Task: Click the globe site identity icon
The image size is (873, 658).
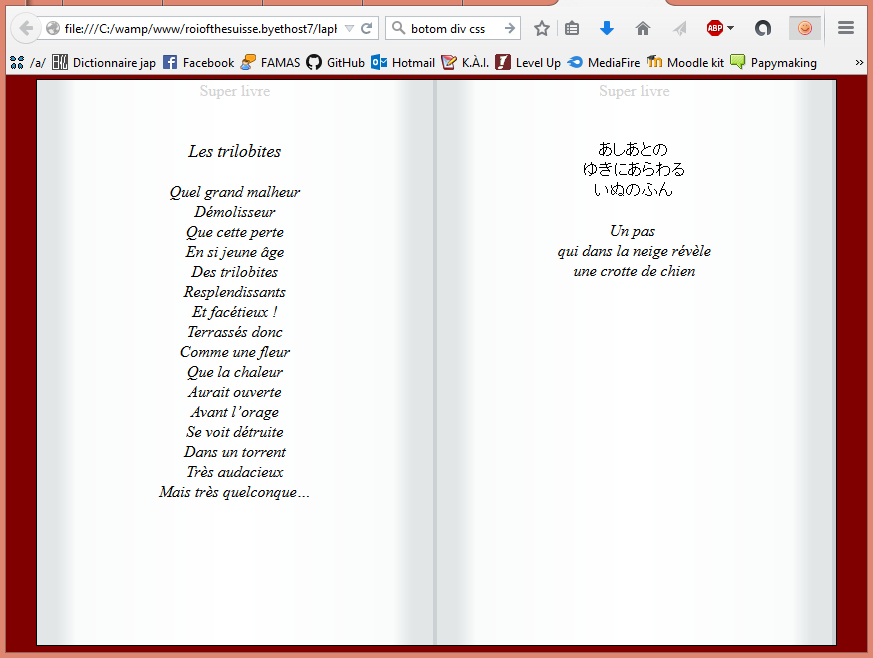Action: pos(53,28)
